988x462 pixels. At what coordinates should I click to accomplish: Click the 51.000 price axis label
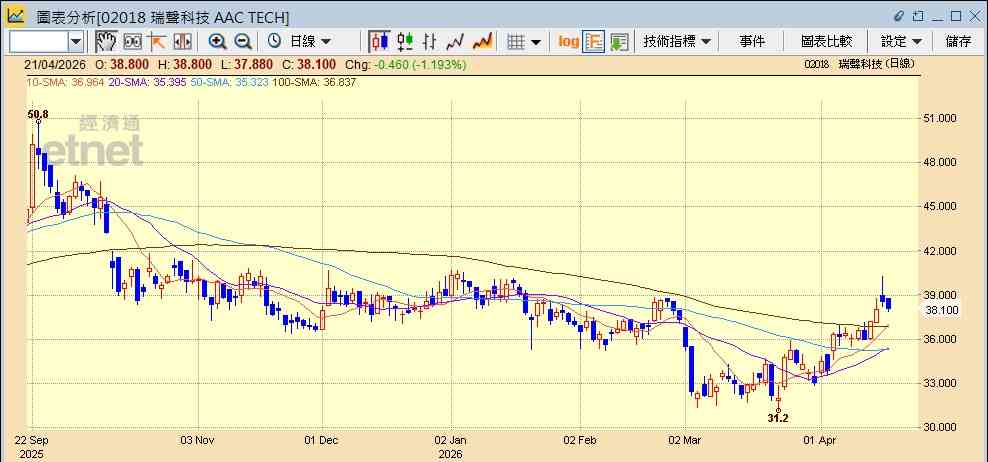click(939, 118)
